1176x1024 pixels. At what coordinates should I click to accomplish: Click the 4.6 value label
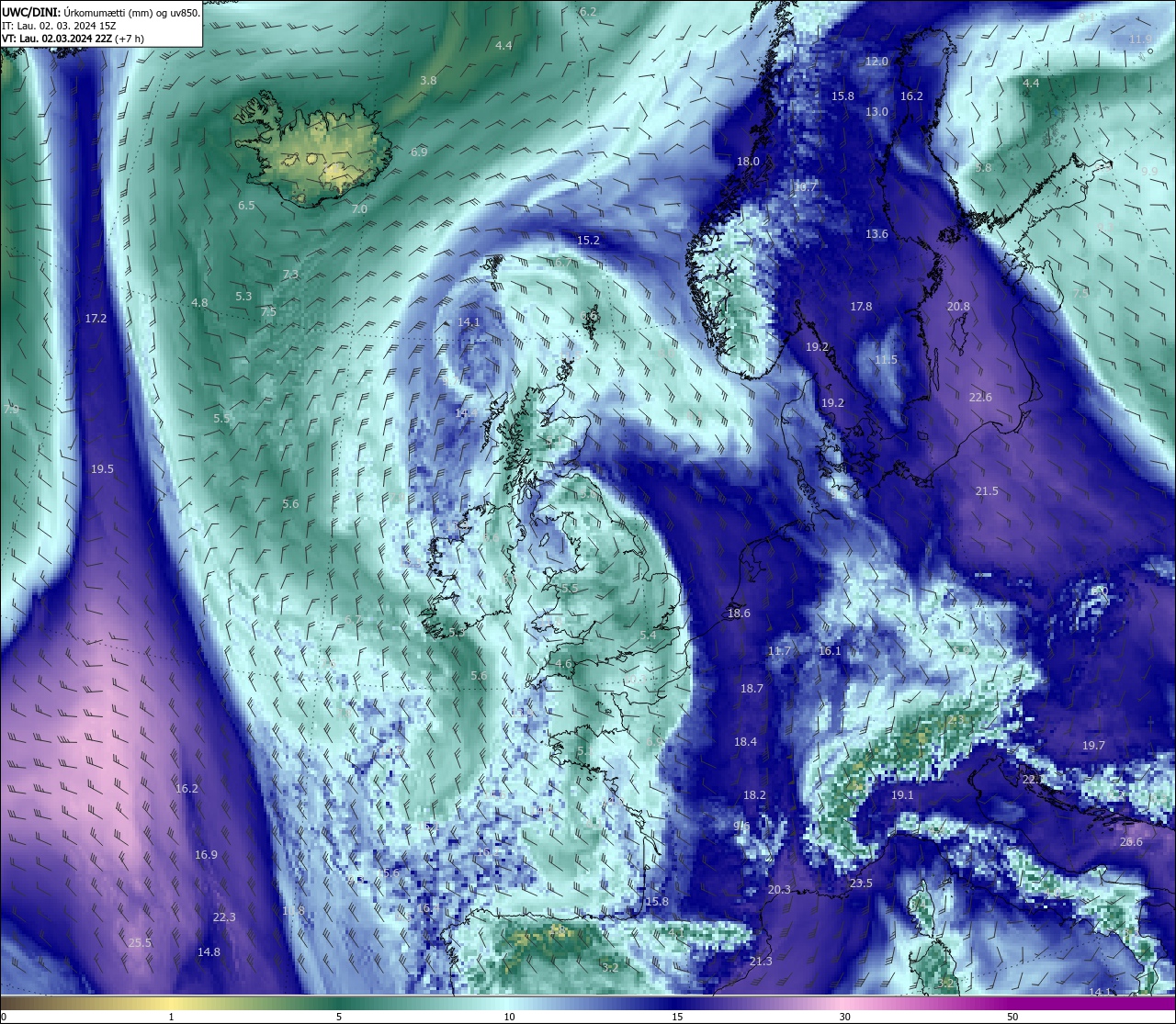tap(563, 664)
